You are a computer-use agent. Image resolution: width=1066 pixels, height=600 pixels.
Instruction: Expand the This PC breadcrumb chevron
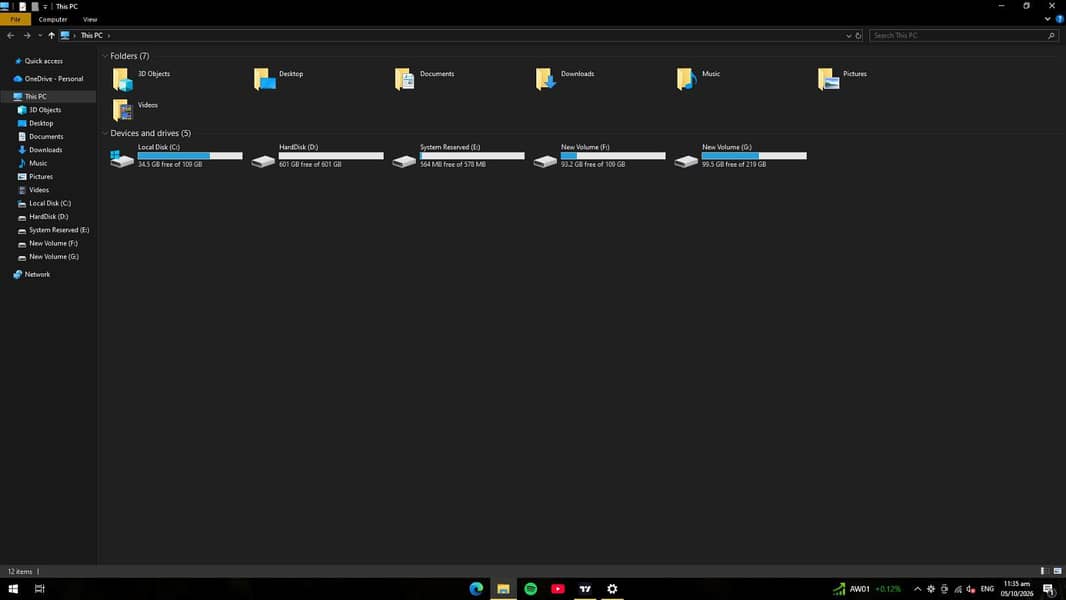pyautogui.click(x=109, y=35)
